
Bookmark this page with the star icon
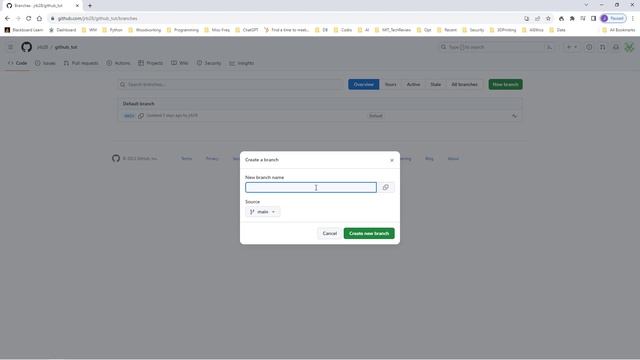point(548,18)
